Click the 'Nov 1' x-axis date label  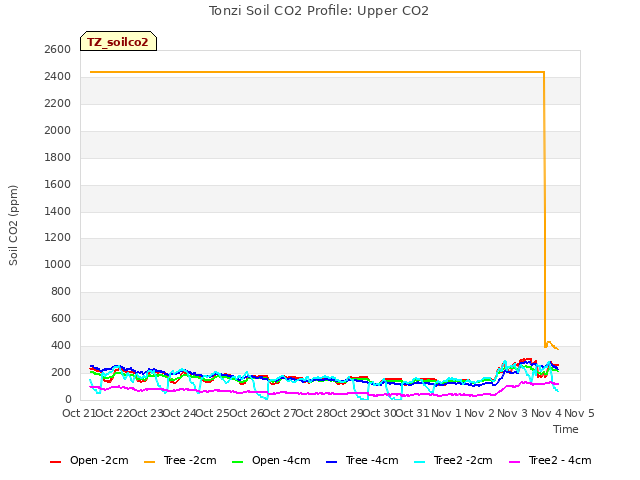point(446,413)
